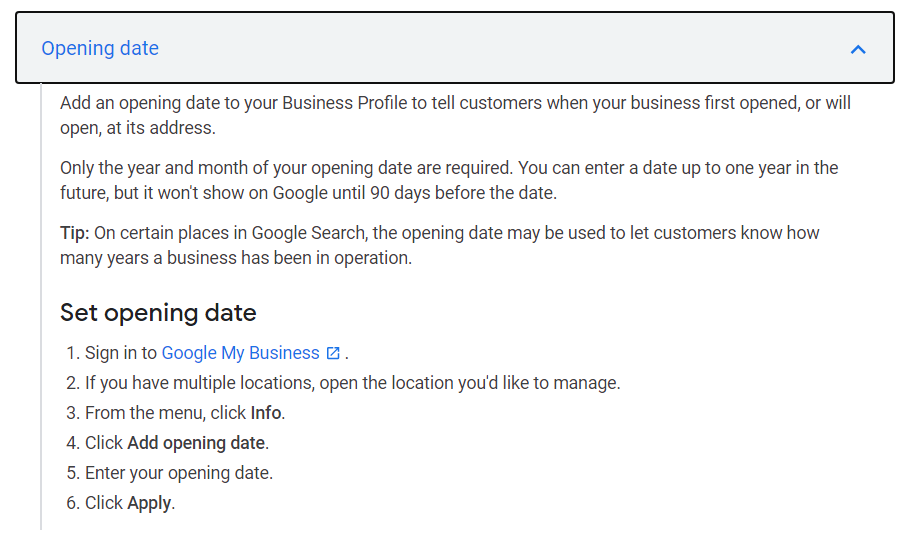Click the "From the menu, click" text in step 3
Viewport: 905px width, 547px height.
click(166, 413)
